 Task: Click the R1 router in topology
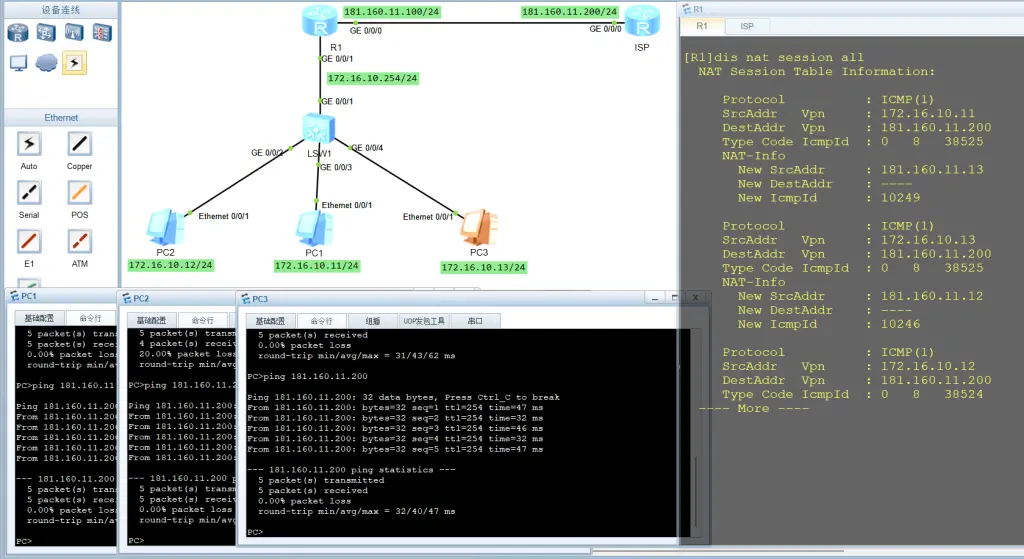321,20
